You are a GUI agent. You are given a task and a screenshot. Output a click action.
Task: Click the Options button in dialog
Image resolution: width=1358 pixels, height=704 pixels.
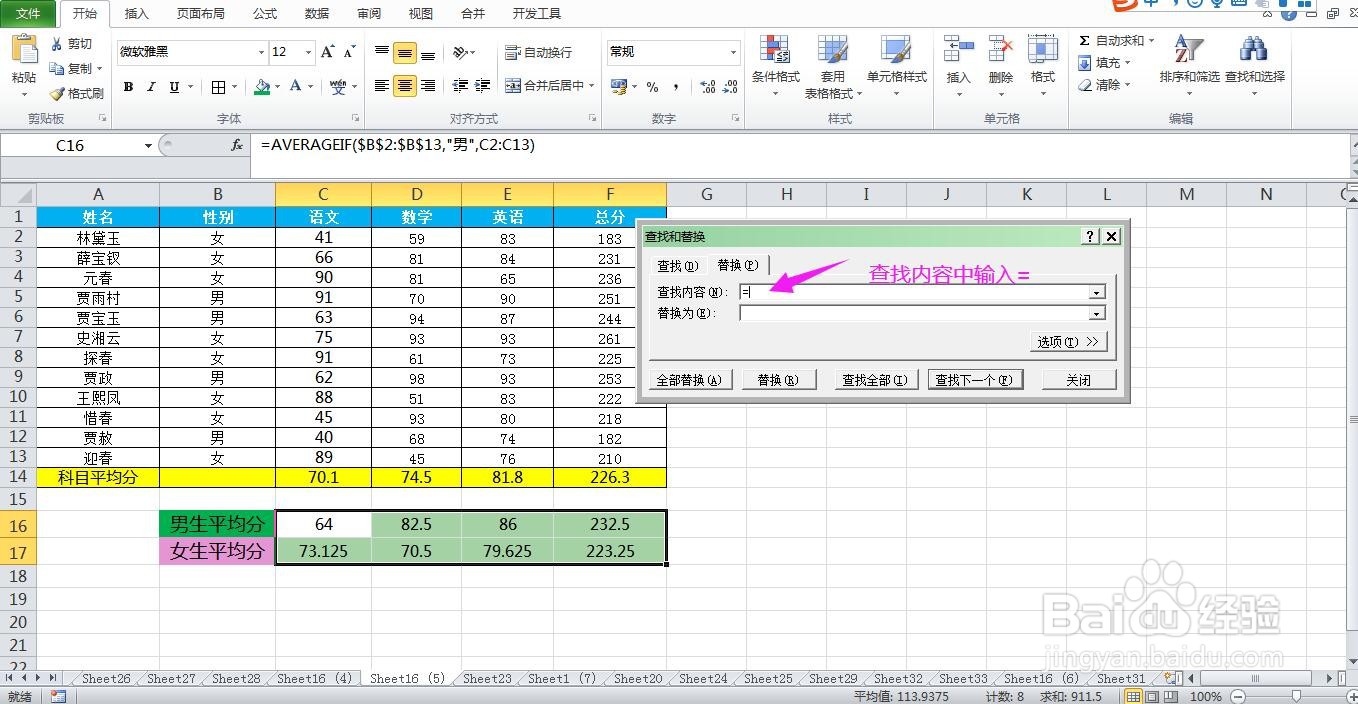[1068, 342]
